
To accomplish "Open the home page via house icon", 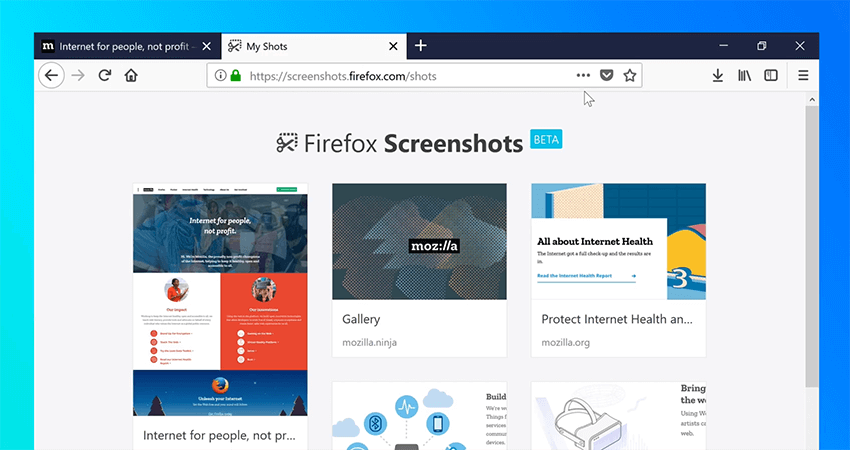I will (131, 75).
